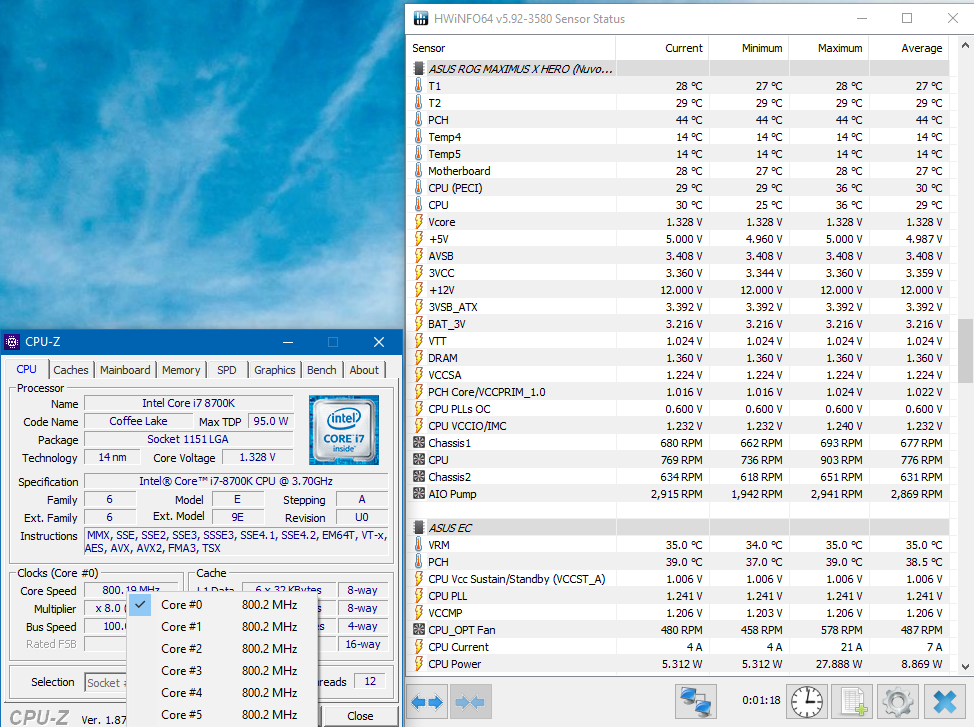The image size is (974, 727).
Task: Open HWiNFO network remote monitoring icon
Action: pos(696,702)
